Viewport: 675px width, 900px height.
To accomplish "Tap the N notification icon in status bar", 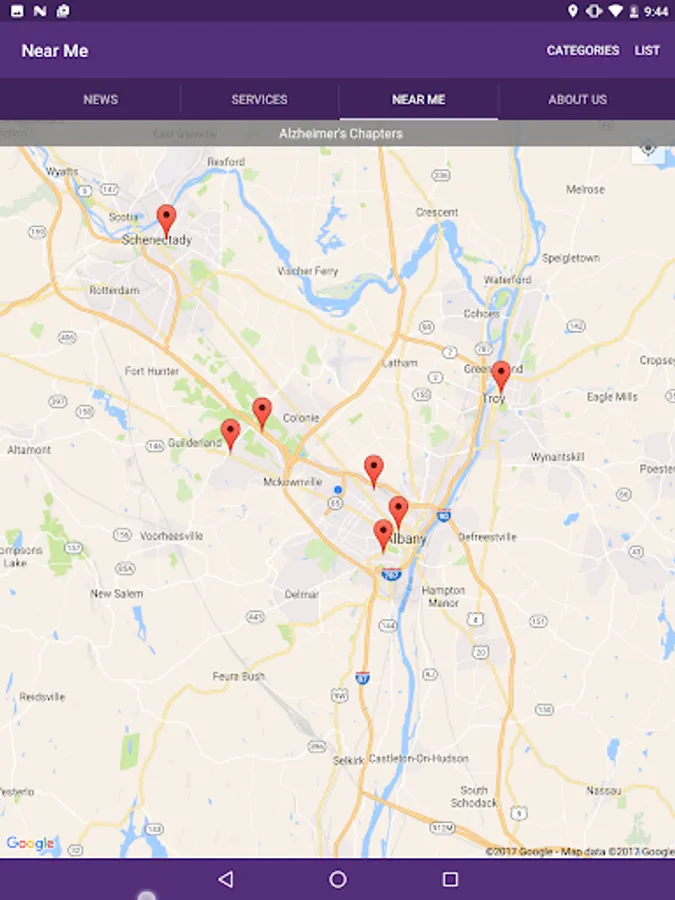I will point(40,11).
